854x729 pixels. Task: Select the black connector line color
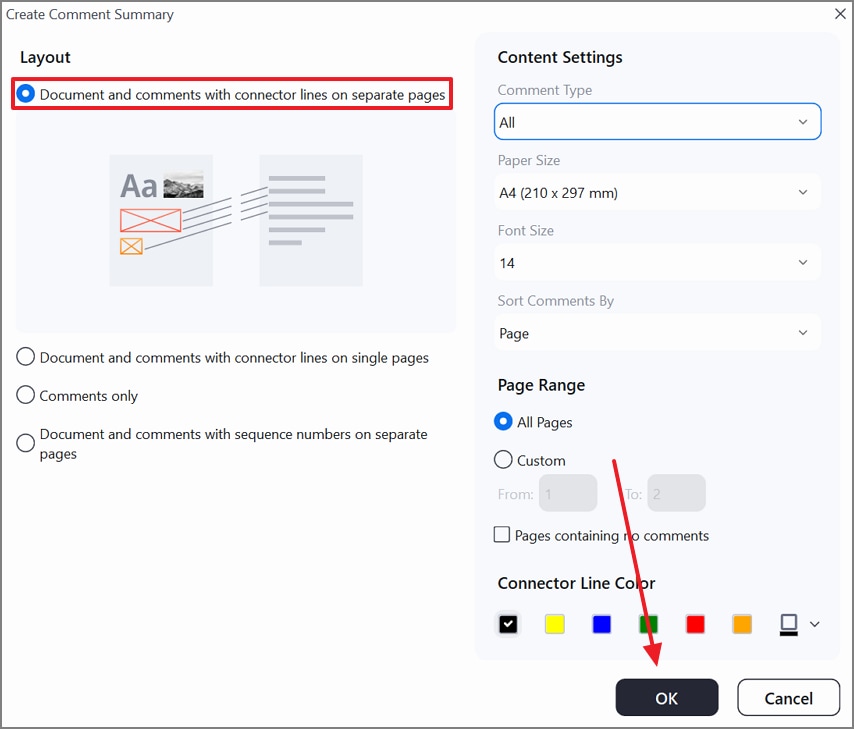click(507, 623)
